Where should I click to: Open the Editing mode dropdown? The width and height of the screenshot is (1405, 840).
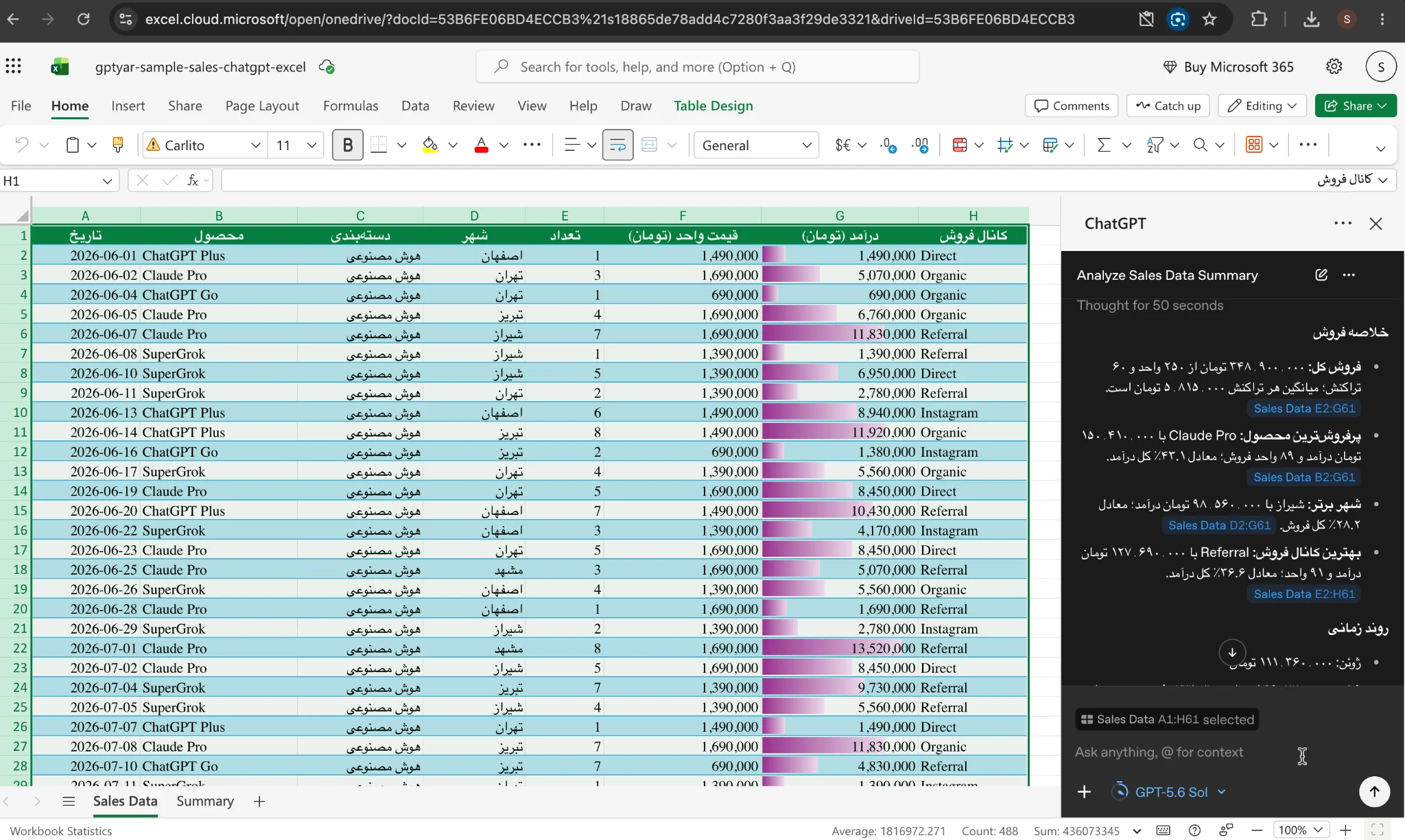(1262, 106)
